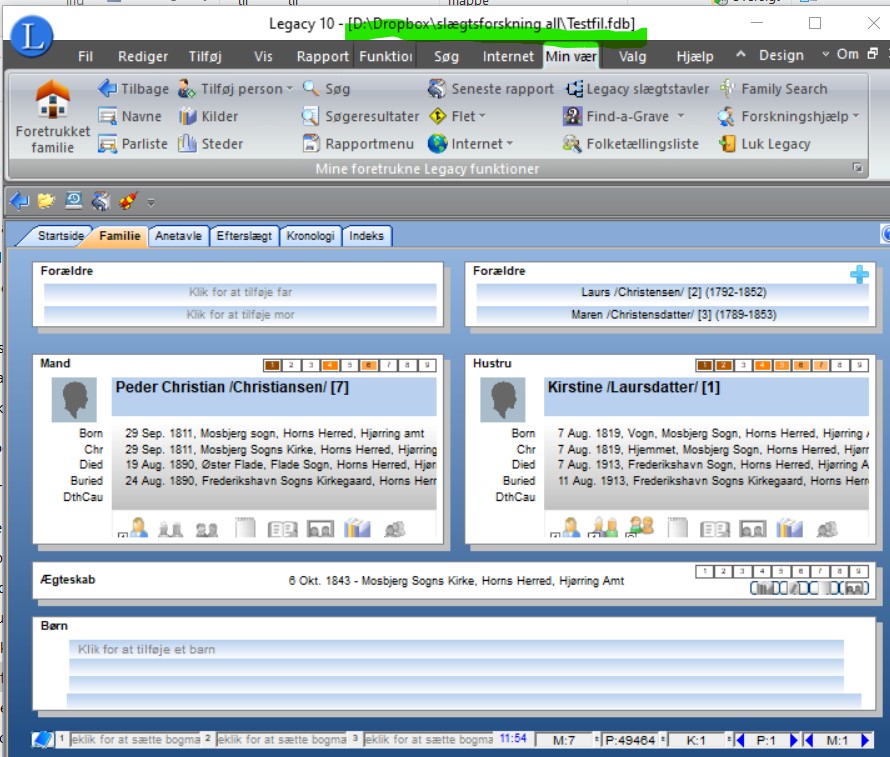Expand the Flet dropdown
This screenshot has width=890, height=757.
[x=482, y=116]
